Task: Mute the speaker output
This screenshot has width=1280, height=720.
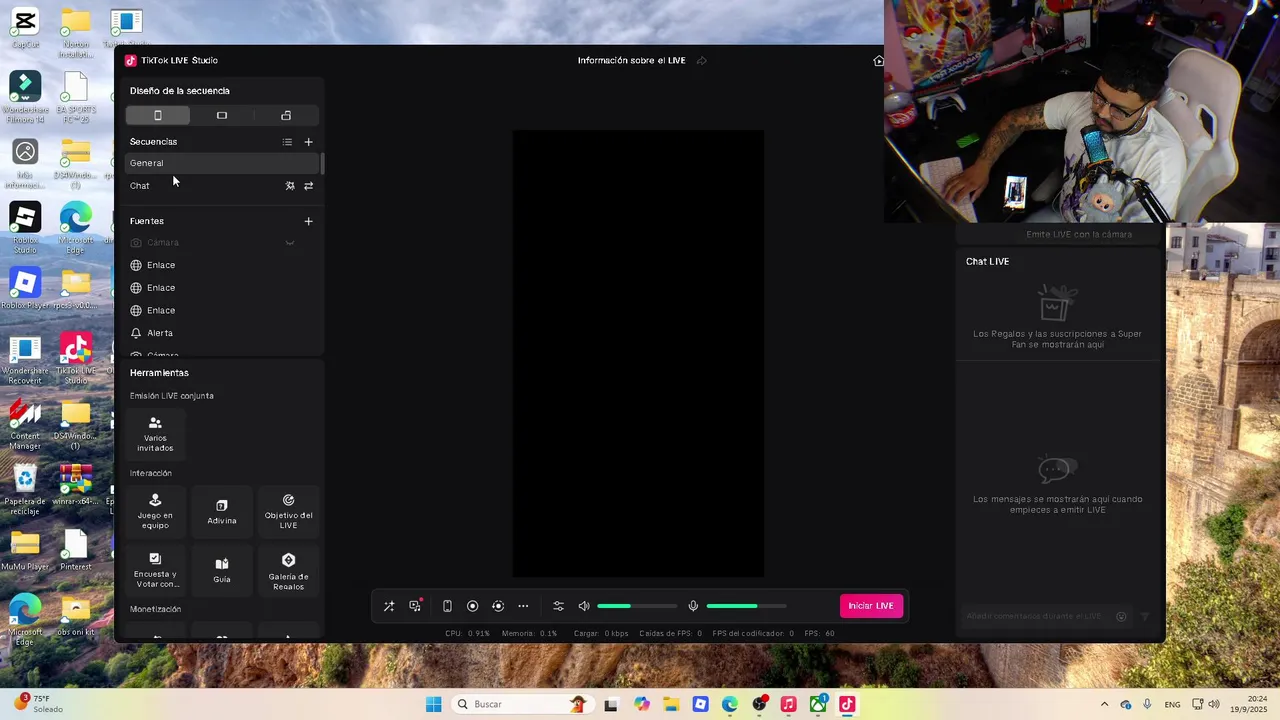Action: [x=584, y=606]
